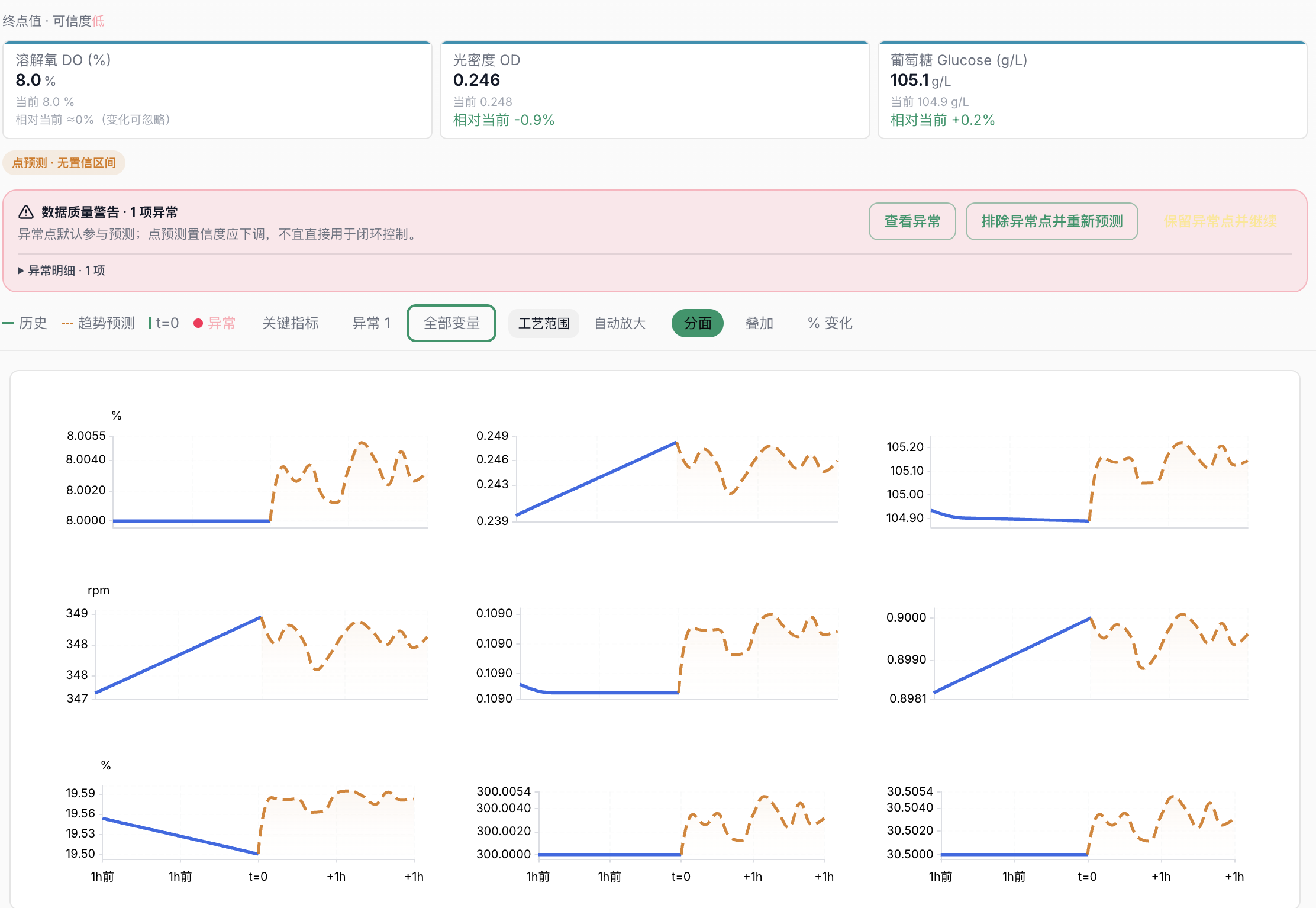Click the 相对当前 +0.2% text
The image size is (1316, 908).
pyautogui.click(x=942, y=120)
